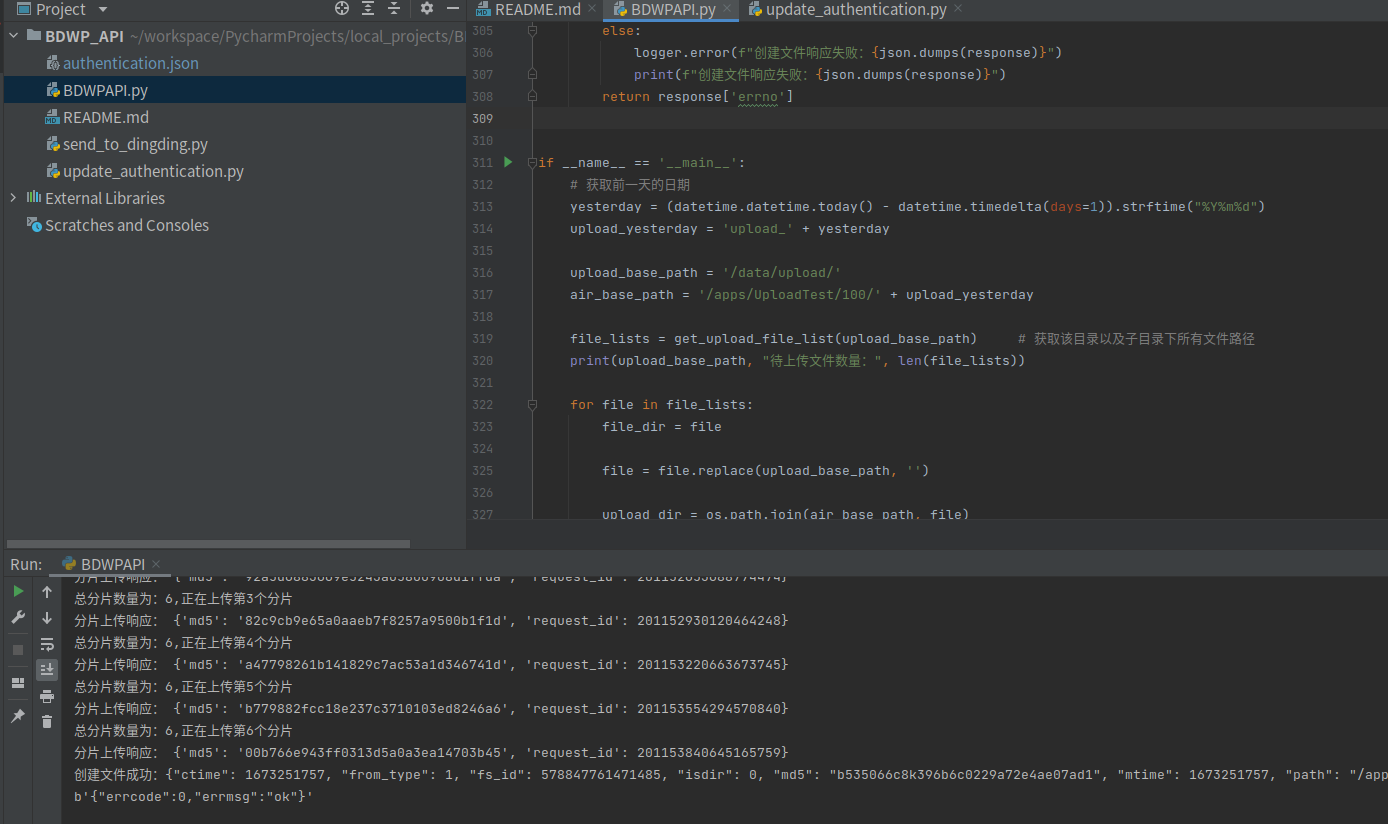Expand External Libraries node
Viewport: 1388px width, 824px height.
click(13, 198)
